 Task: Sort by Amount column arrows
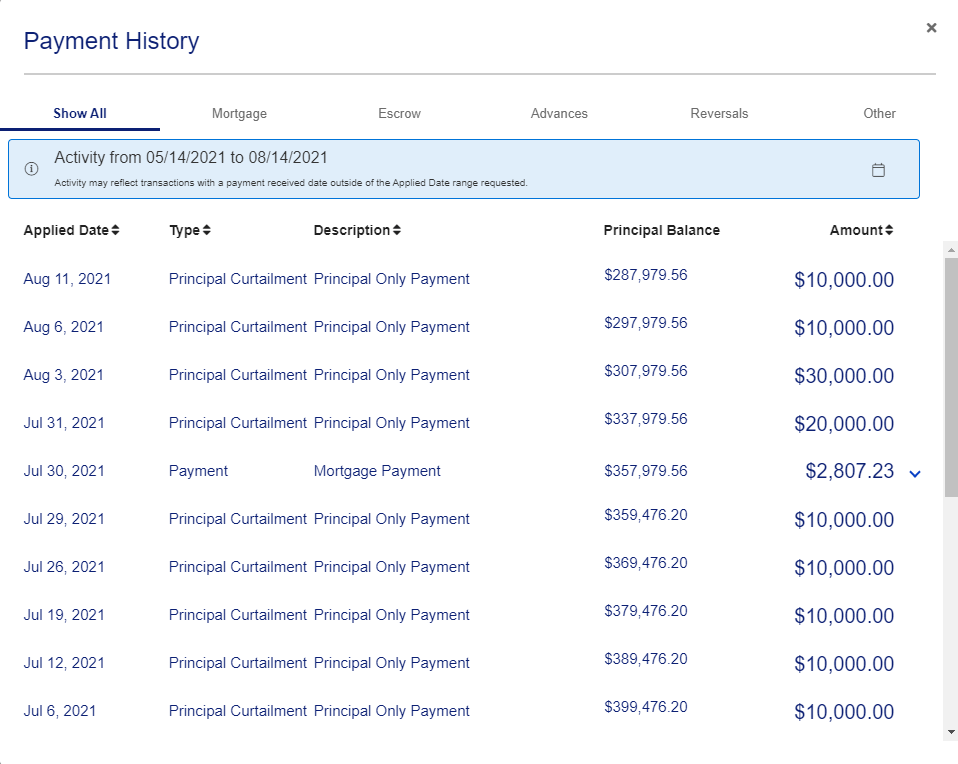(x=889, y=231)
